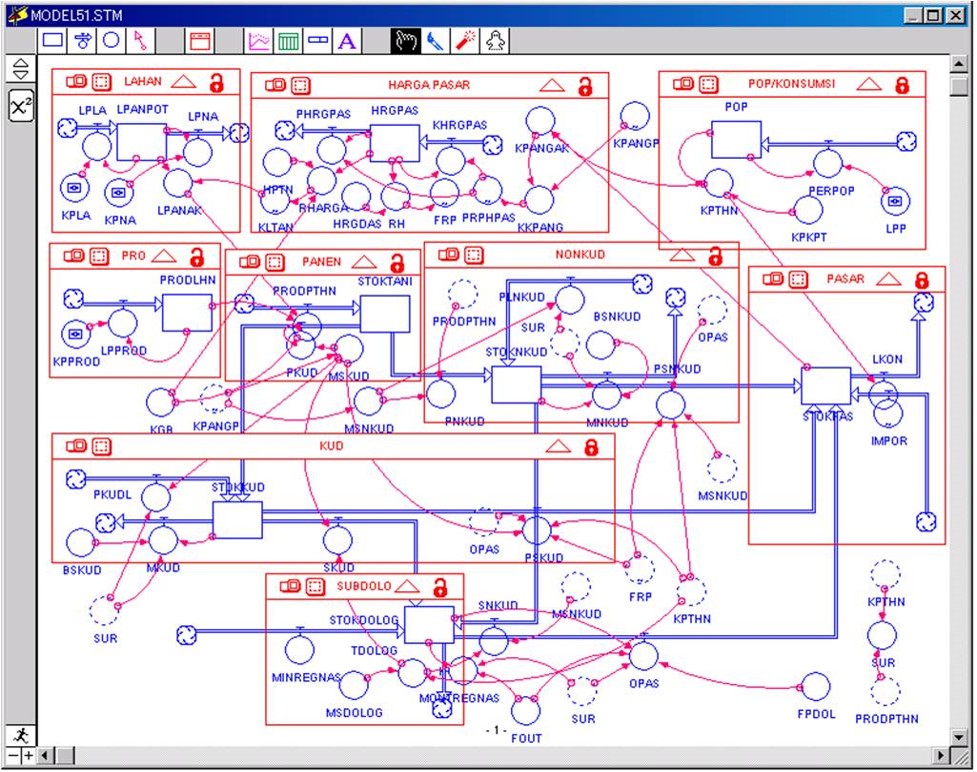This screenshot has width=977, height=772.
Task: Toggle the lock on SUBDOLOG sector
Action: [x=440, y=586]
